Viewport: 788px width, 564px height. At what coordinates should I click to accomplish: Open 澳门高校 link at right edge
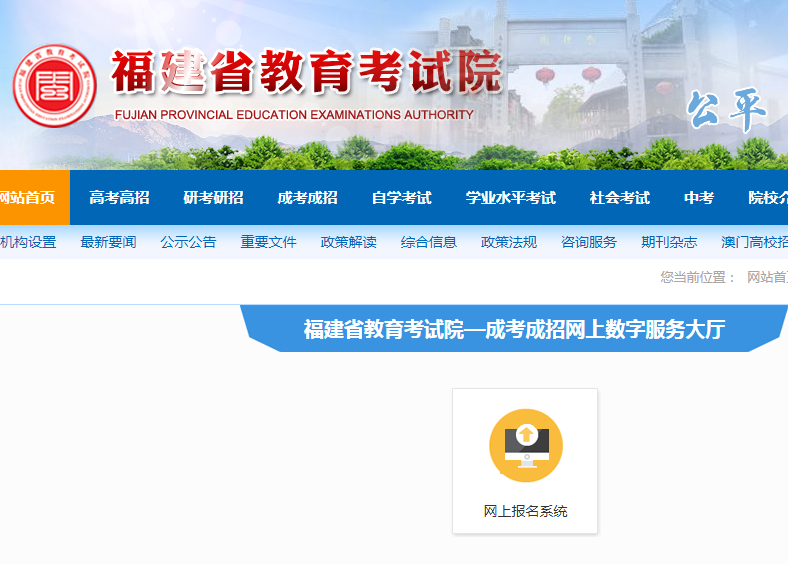coord(754,242)
